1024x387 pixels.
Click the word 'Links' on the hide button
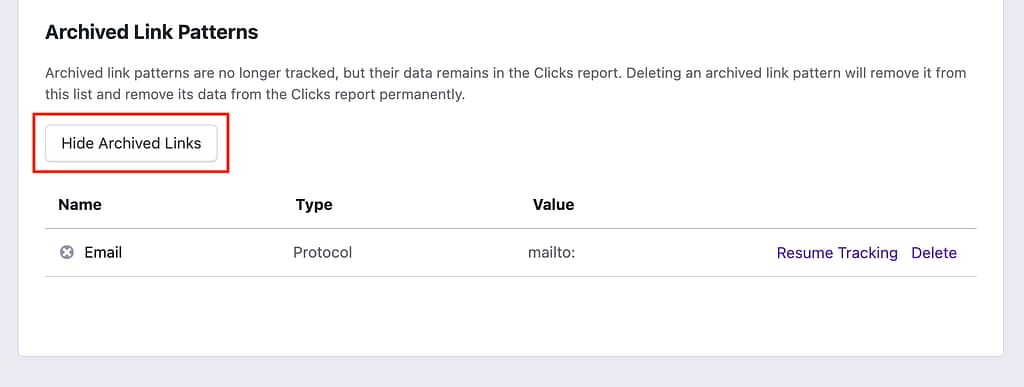pyautogui.click(x=183, y=143)
